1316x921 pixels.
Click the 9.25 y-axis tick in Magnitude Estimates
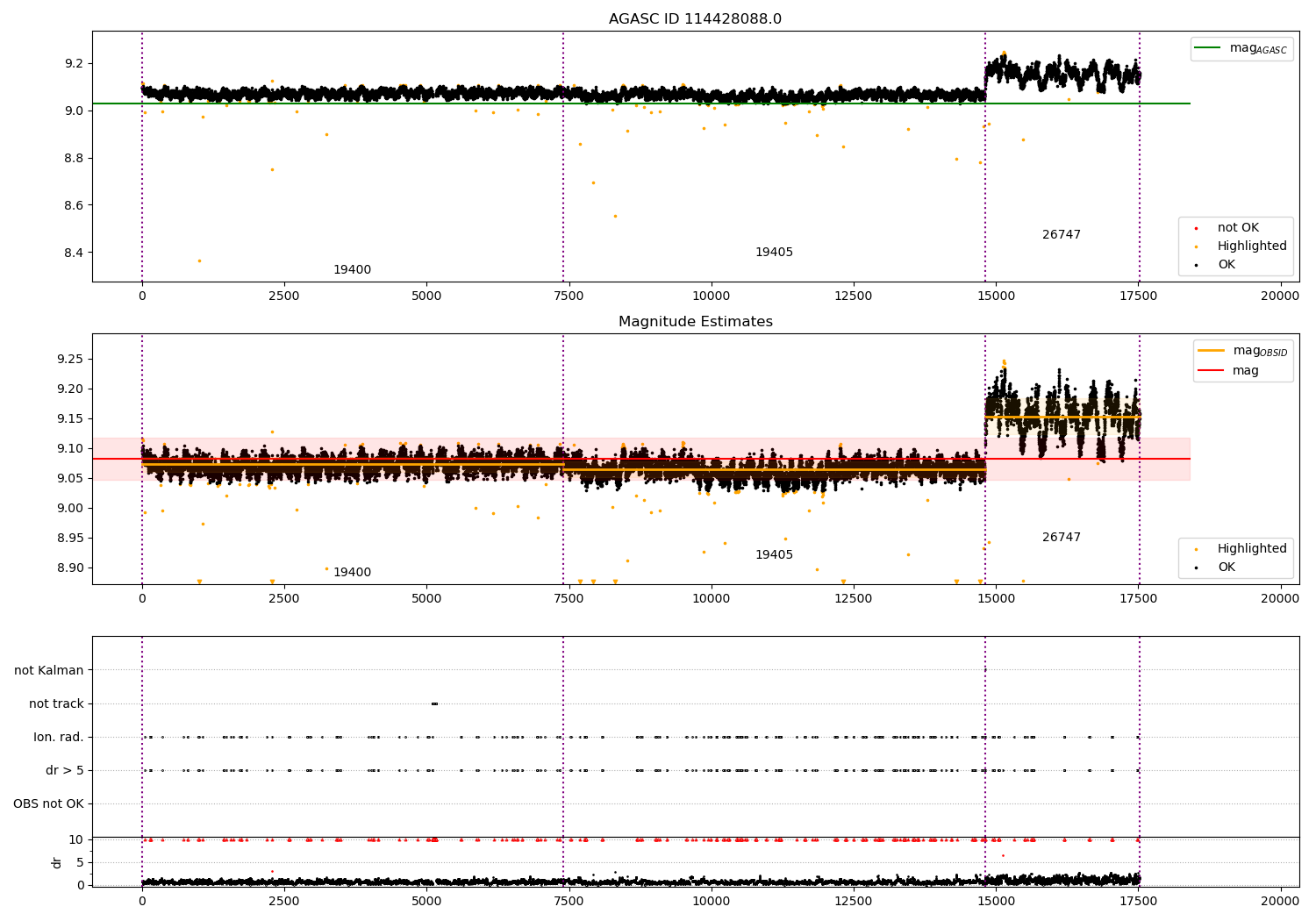[x=71, y=360]
